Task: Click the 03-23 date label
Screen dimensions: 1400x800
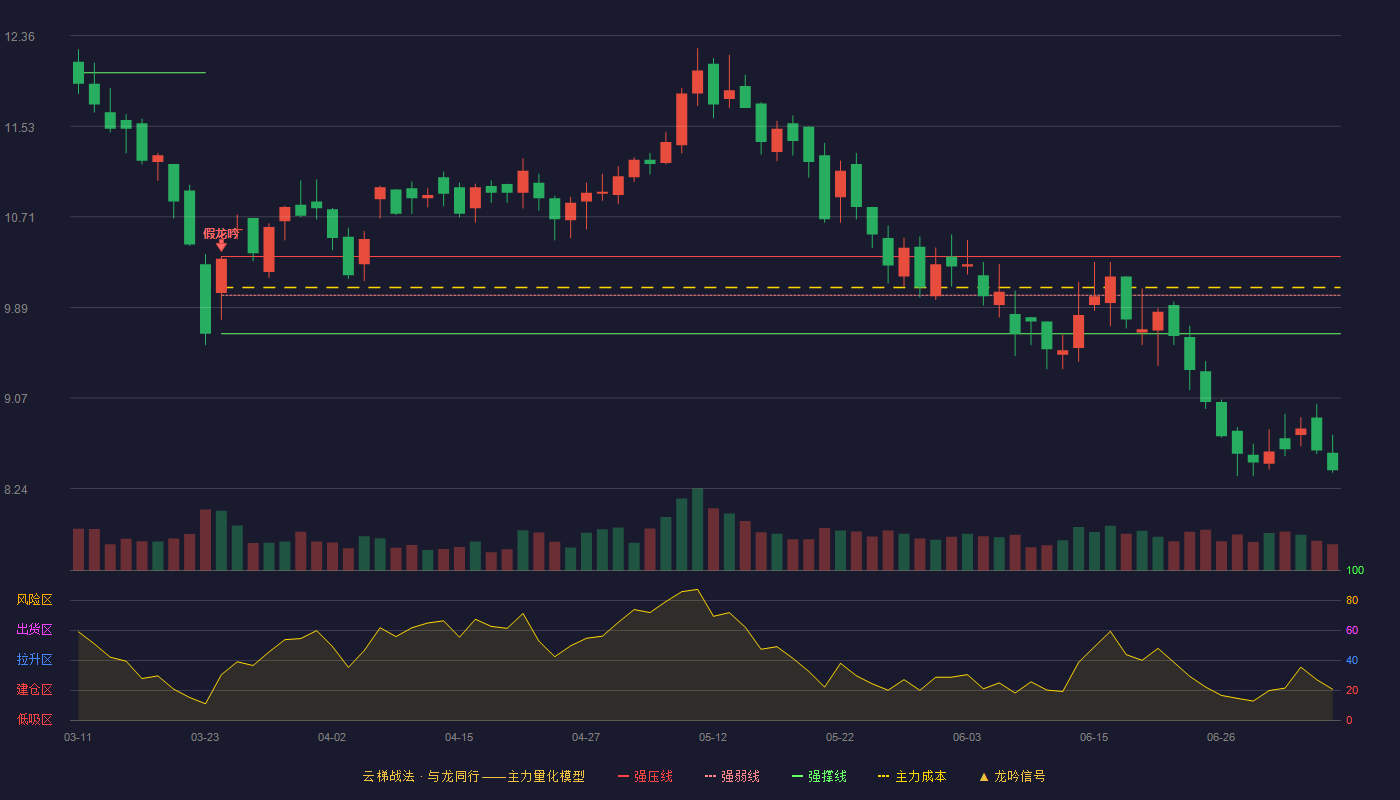Action: [x=205, y=737]
